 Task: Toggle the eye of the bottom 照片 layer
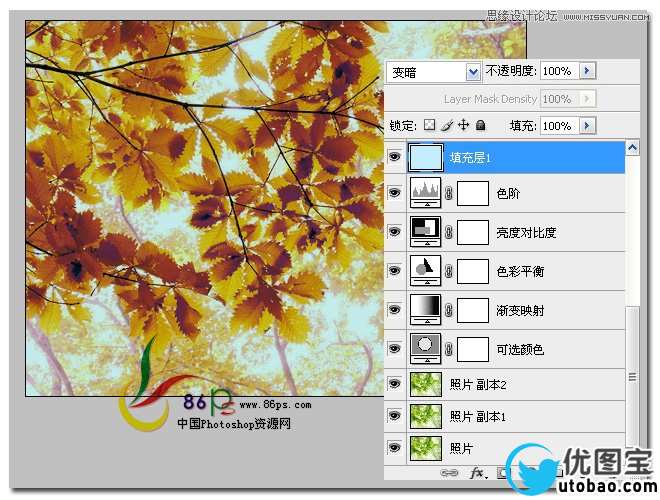coord(394,447)
